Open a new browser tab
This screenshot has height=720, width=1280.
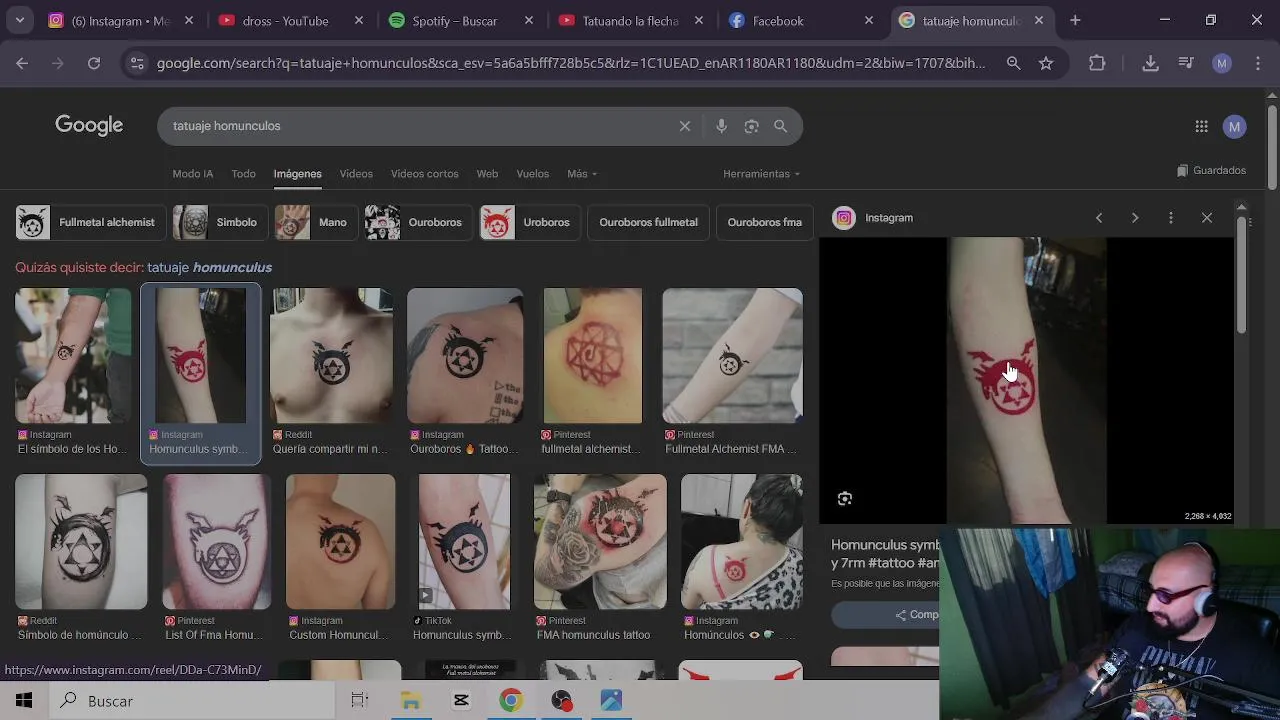[1075, 20]
